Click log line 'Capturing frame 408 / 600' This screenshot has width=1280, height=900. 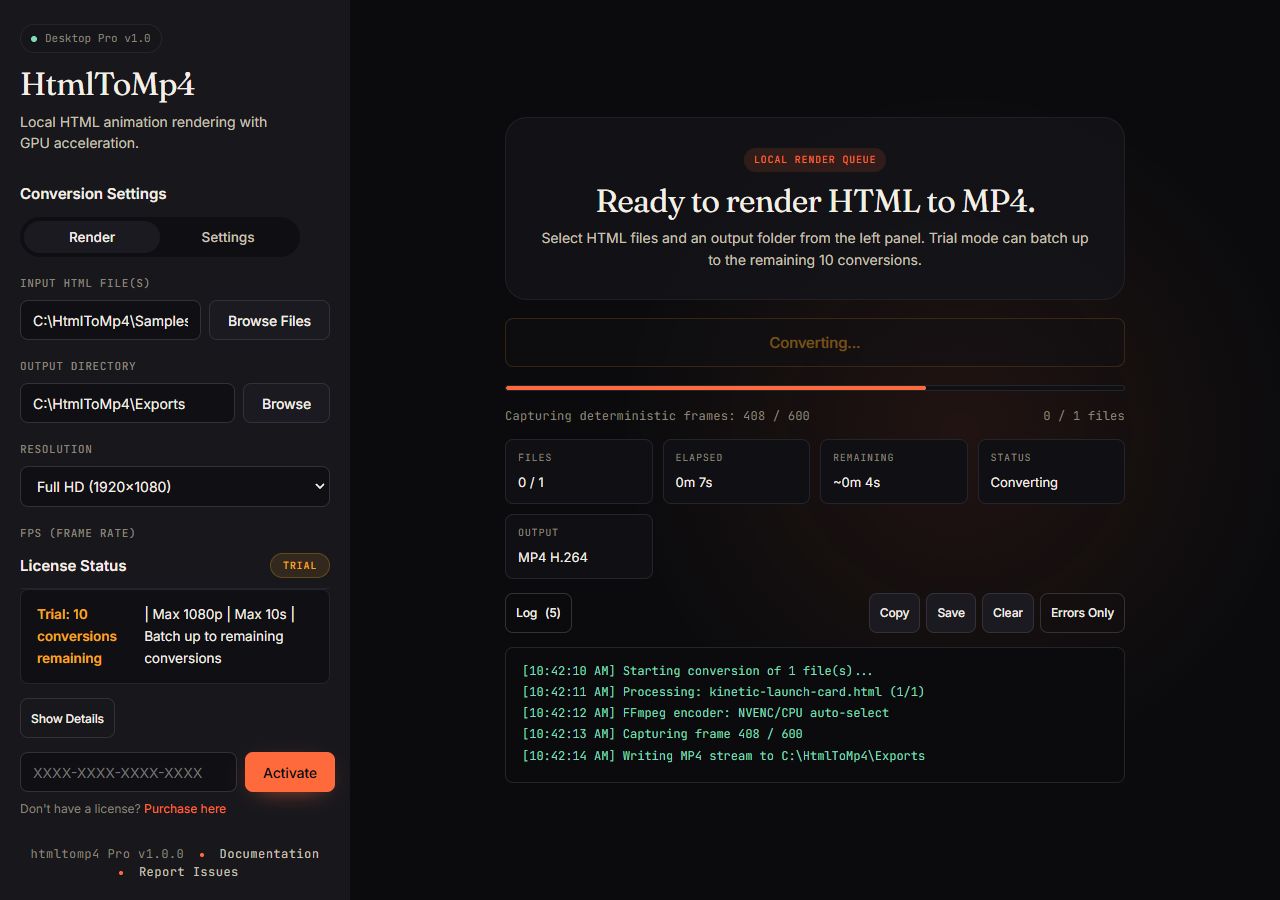[x=662, y=734]
